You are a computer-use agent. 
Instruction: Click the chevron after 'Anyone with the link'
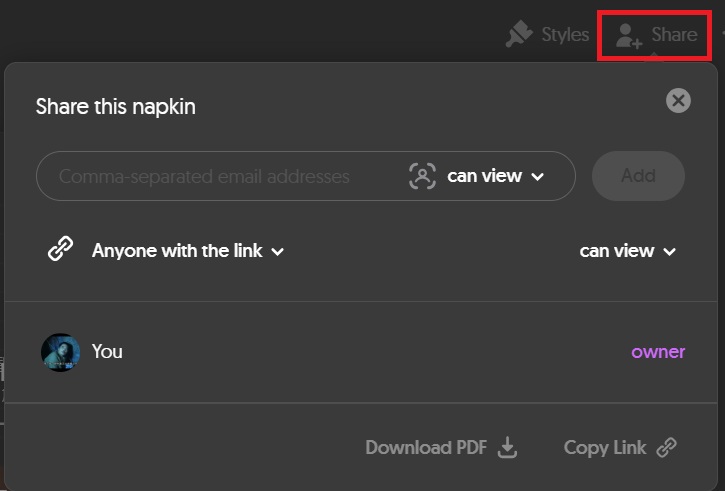tap(278, 252)
